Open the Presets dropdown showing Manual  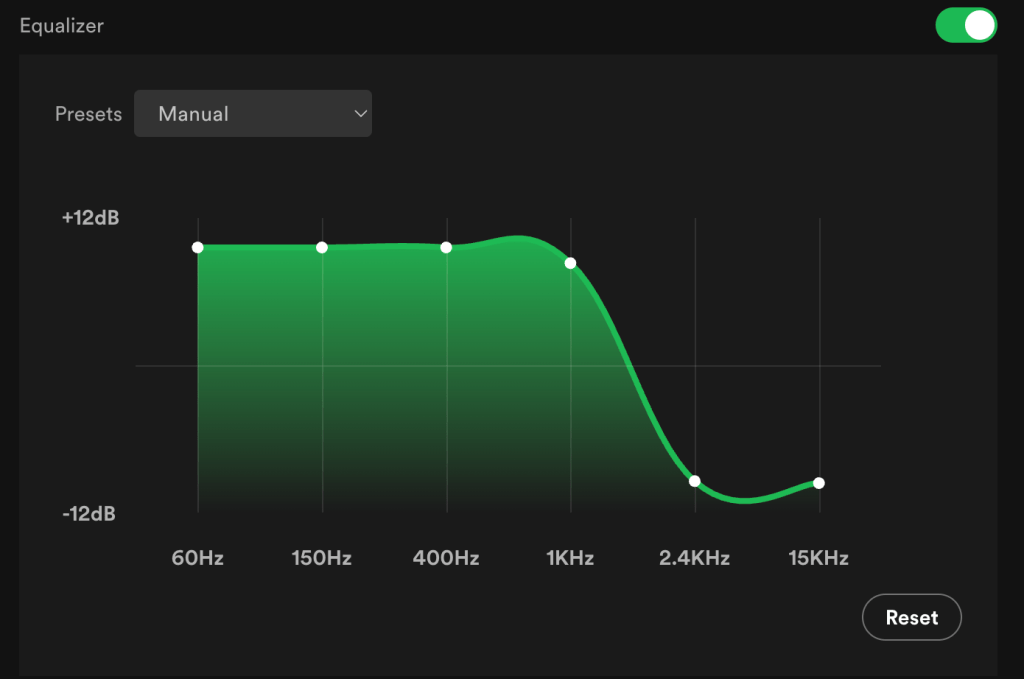[252, 114]
